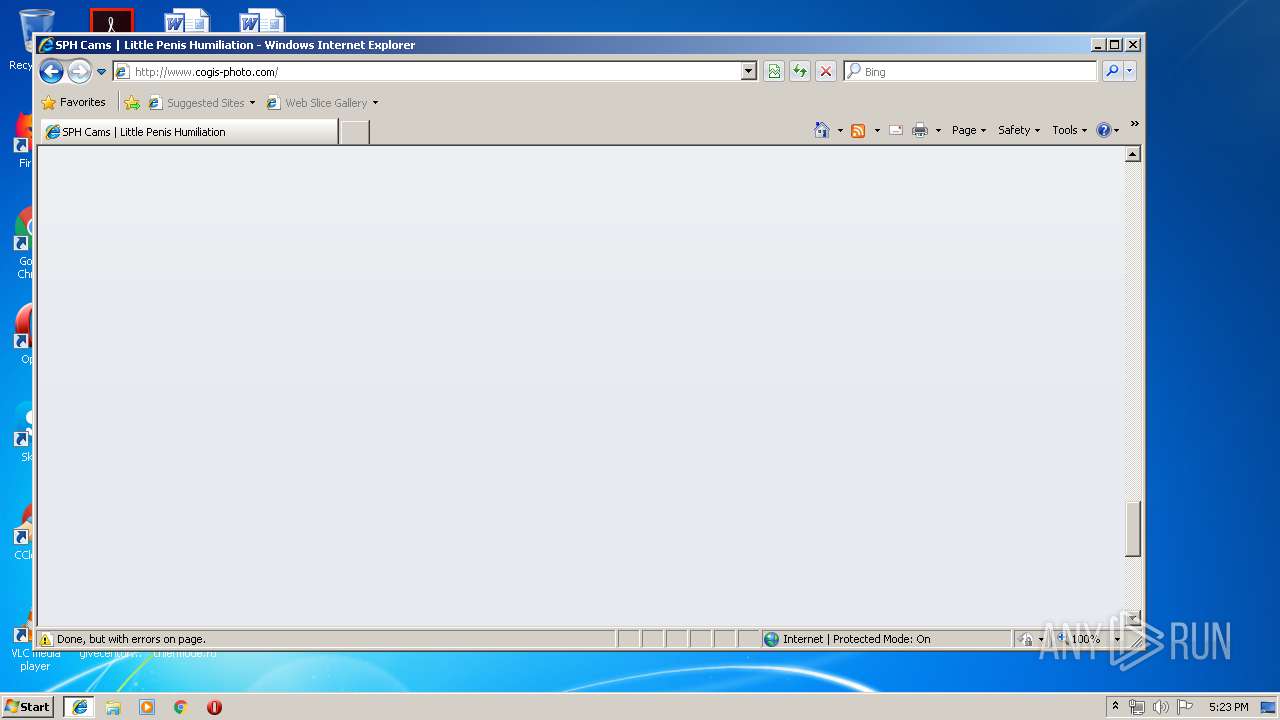
Task: Click Add to Favorites bar icon
Action: [132, 103]
